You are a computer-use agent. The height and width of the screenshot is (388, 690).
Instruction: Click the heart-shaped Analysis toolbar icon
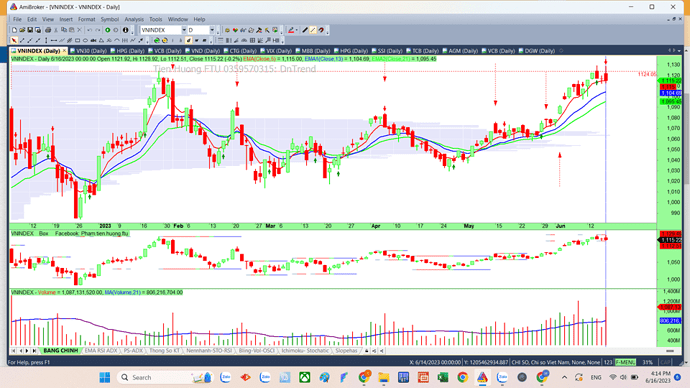pos(235,30)
